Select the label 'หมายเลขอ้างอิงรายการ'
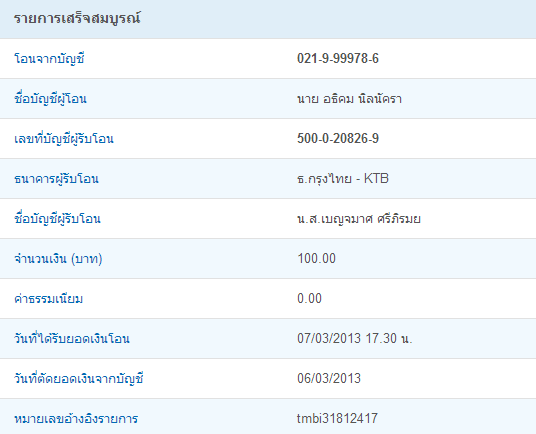Image resolution: width=536 pixels, height=434 pixels. [x=76, y=419]
